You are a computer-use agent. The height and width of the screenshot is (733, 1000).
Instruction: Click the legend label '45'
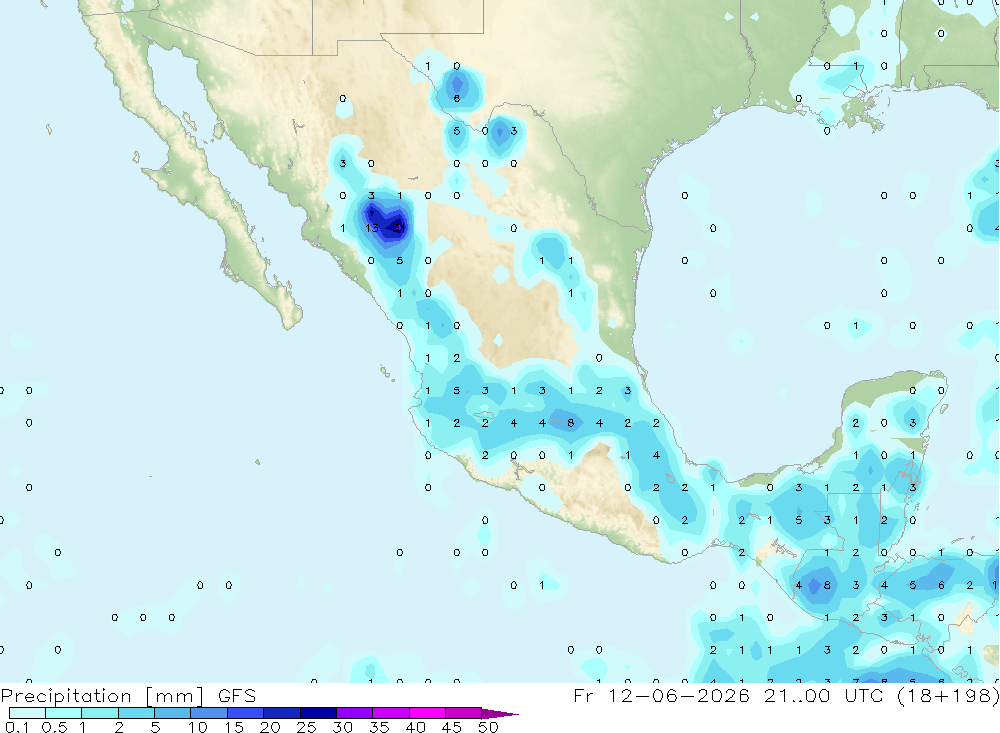click(x=452, y=727)
